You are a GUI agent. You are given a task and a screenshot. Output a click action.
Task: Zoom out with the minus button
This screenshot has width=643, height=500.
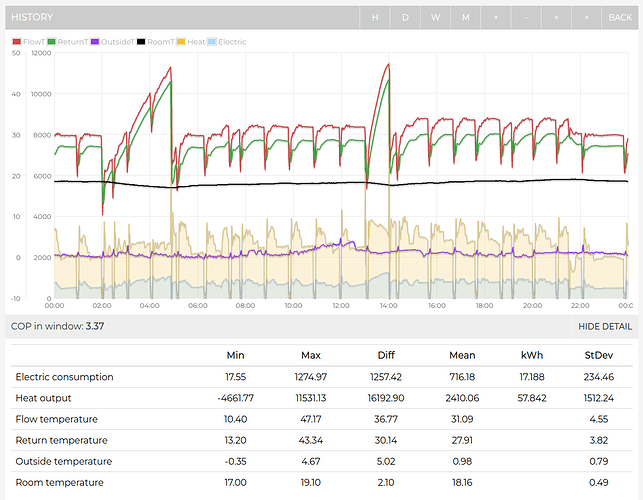(x=526, y=17)
